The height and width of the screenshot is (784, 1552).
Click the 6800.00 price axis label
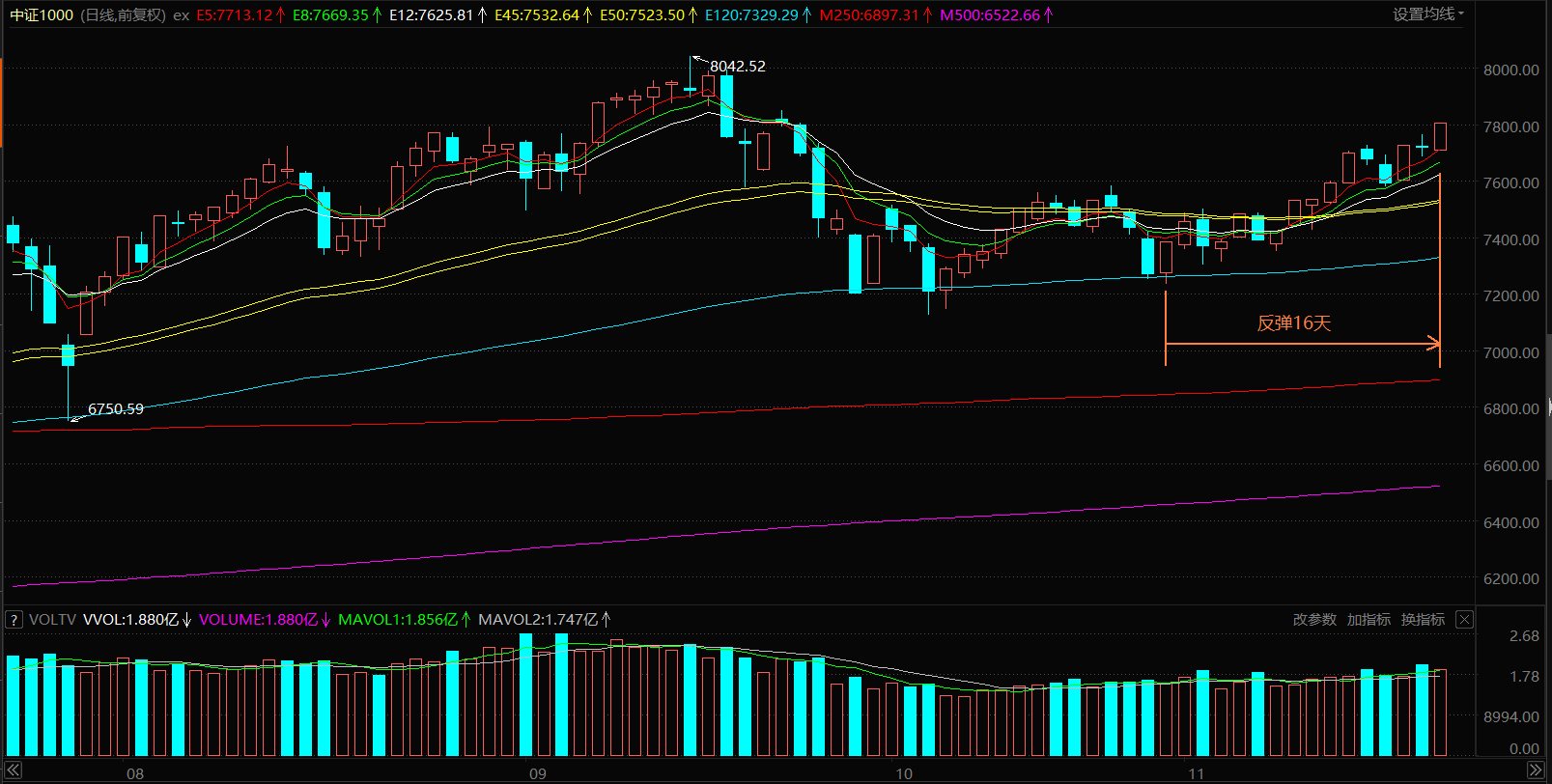1511,408
